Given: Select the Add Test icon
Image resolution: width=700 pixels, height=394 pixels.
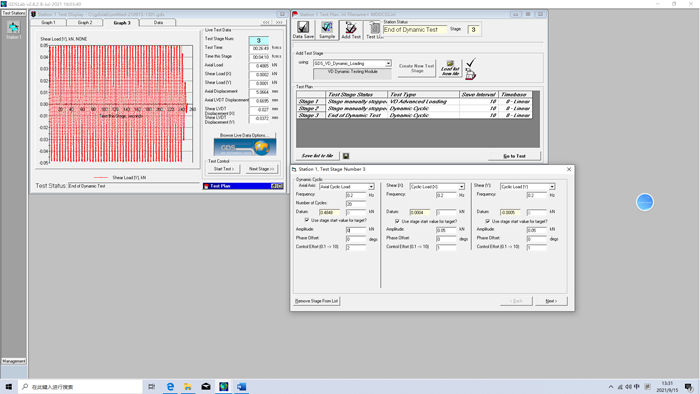Looking at the screenshot, I should click(351, 30).
